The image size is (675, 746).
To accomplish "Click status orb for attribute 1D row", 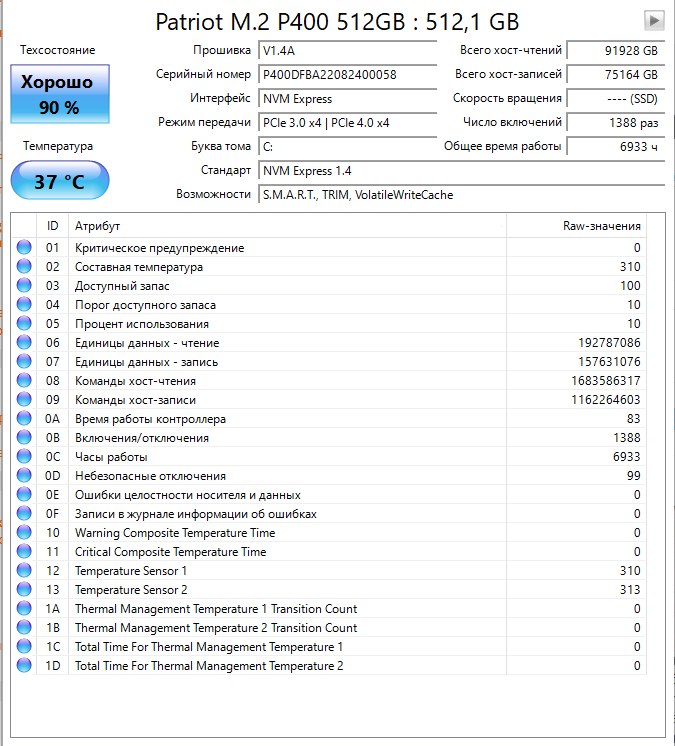I will pos(24,665).
